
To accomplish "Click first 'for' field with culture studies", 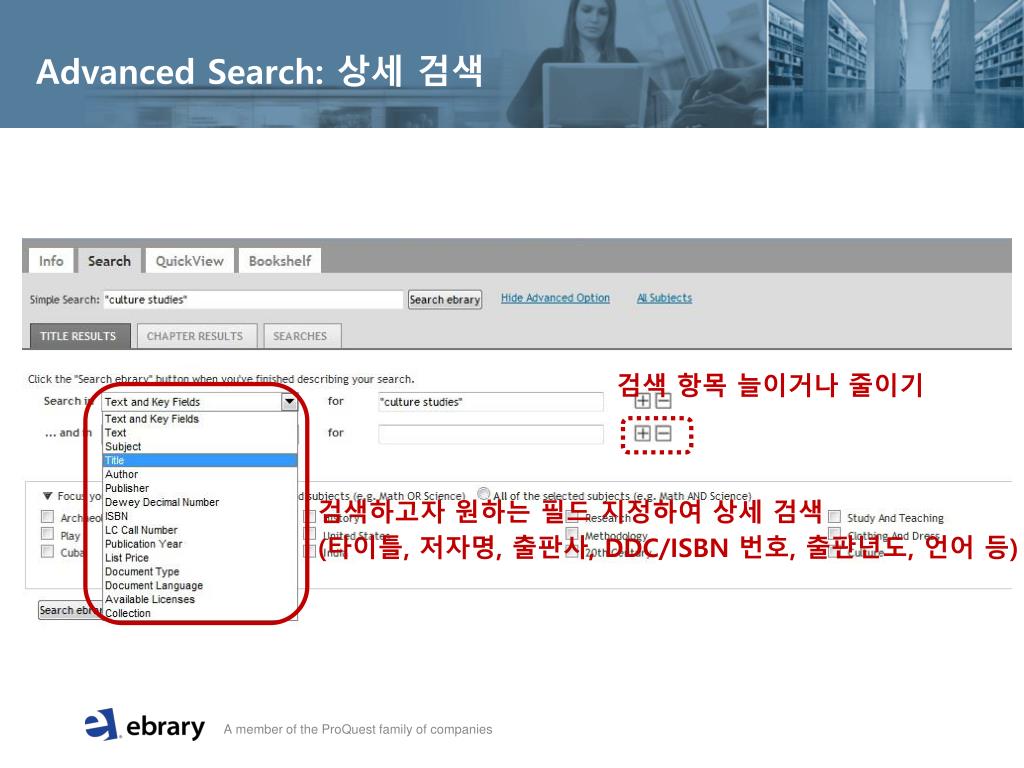I will 491,402.
